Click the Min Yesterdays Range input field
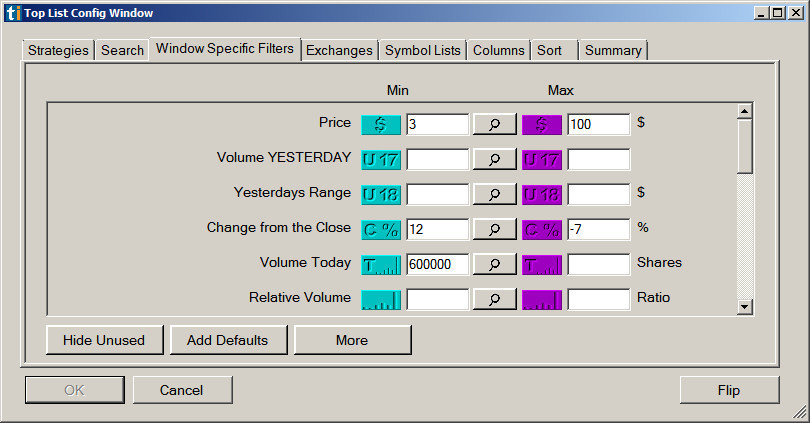This screenshot has height=423, width=810. (x=437, y=195)
